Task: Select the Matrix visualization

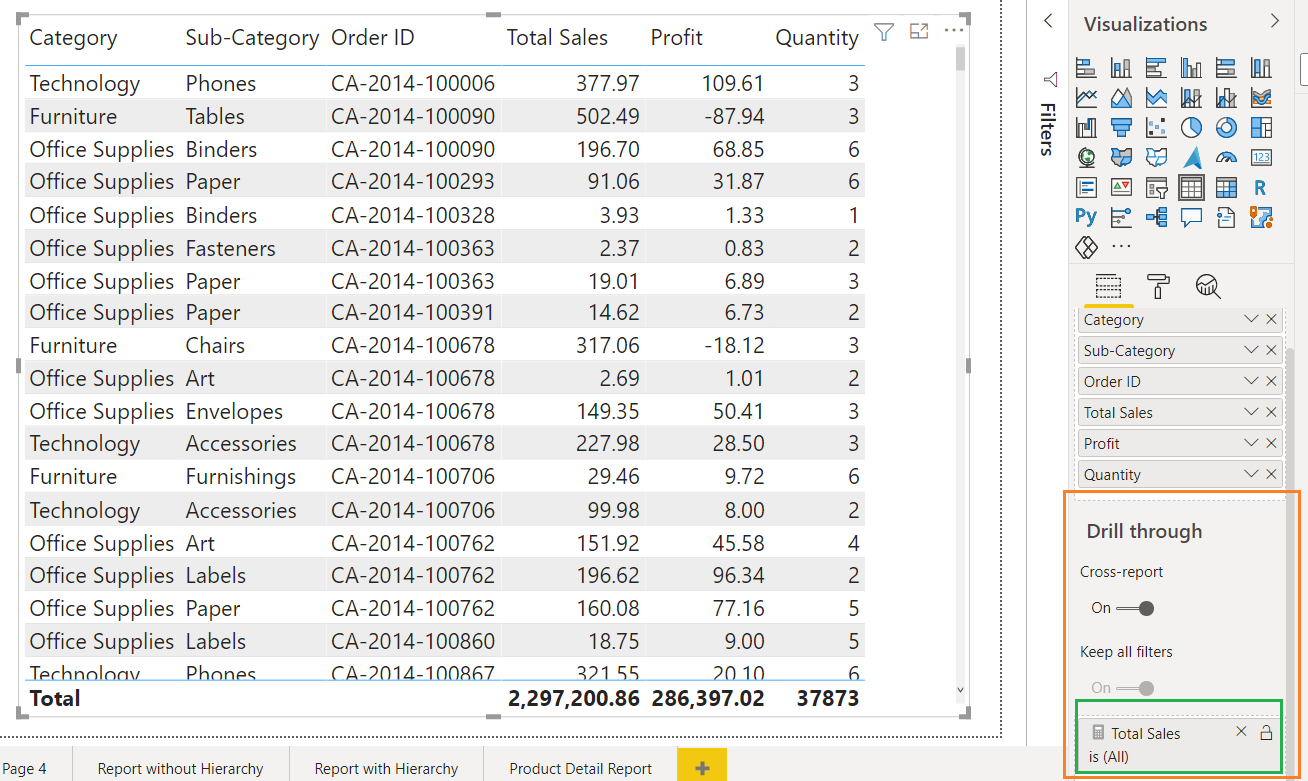Action: [1226, 188]
